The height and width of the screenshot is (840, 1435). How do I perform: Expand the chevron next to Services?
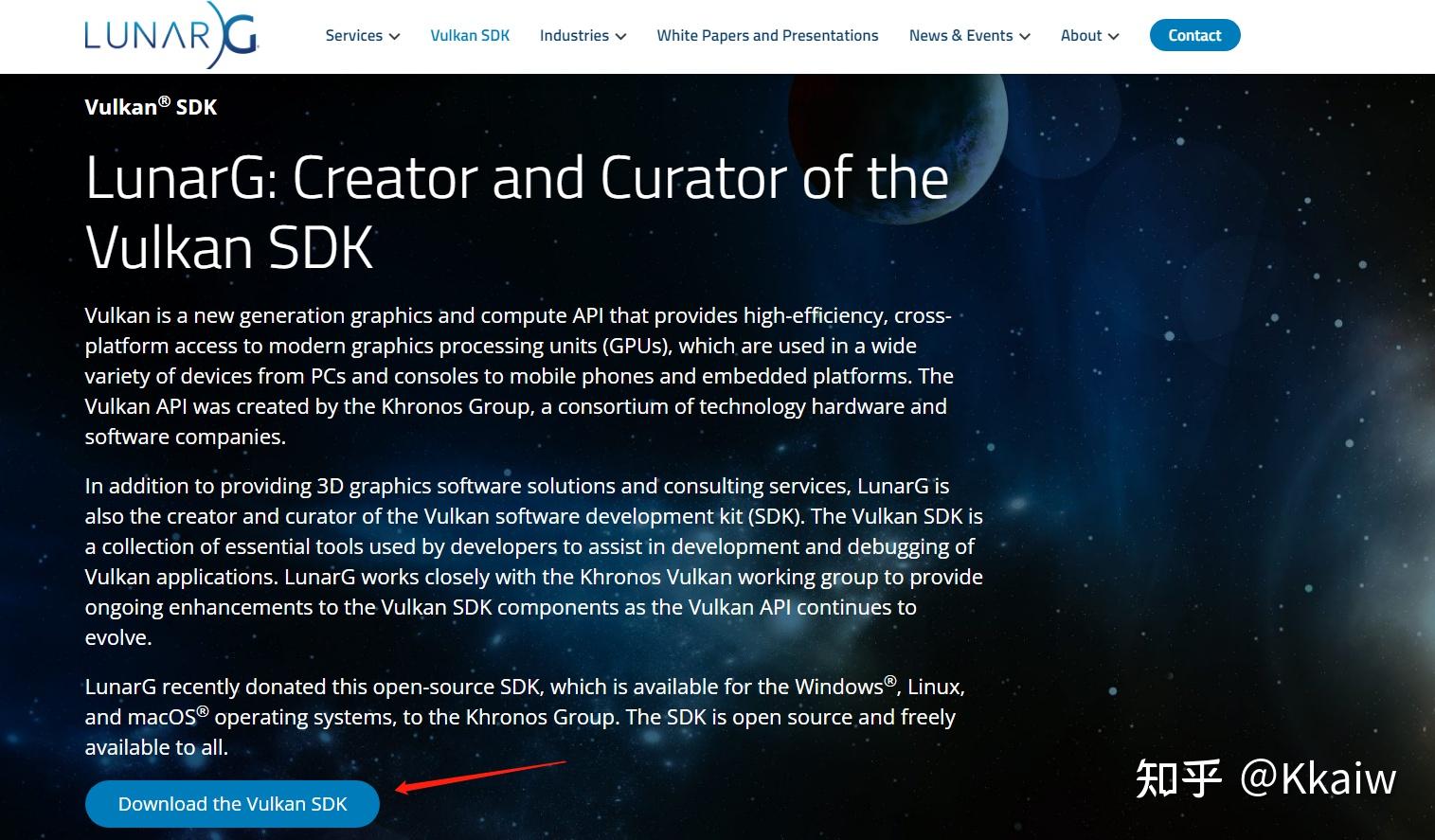pyautogui.click(x=394, y=37)
